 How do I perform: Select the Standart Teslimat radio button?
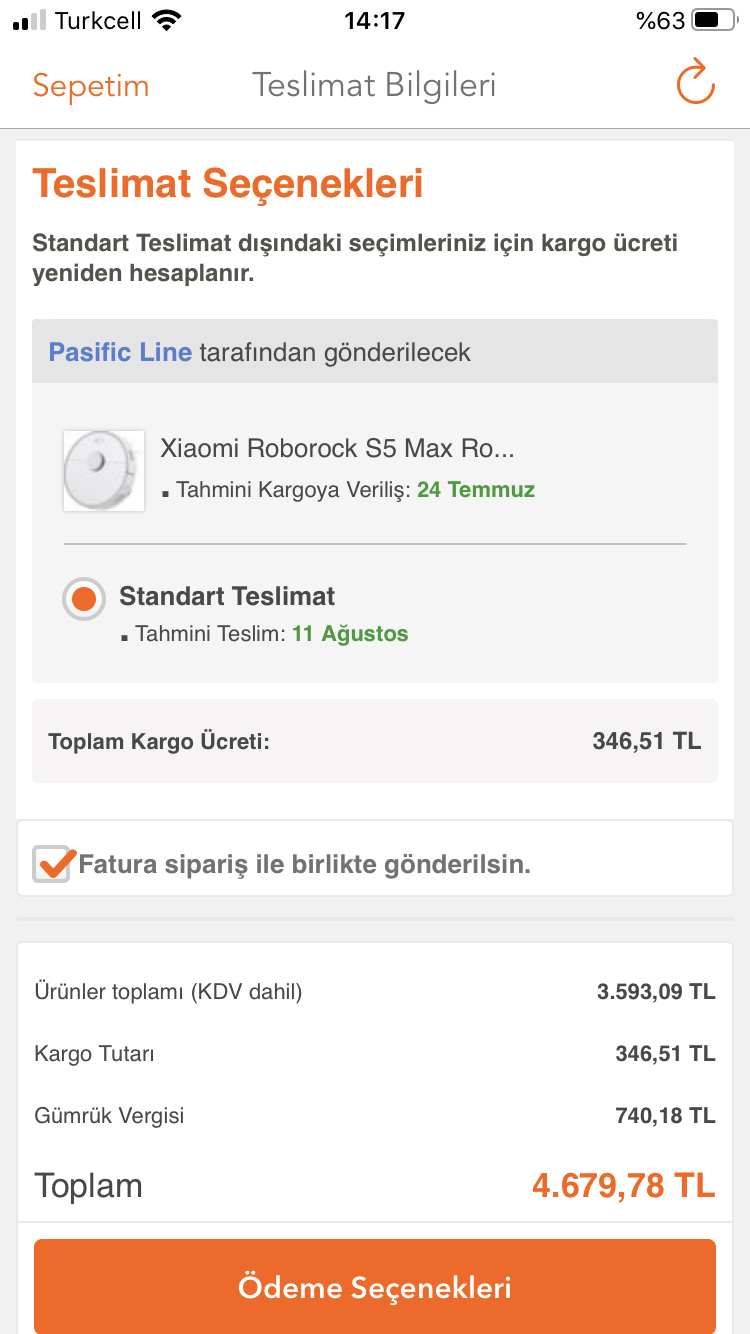pyautogui.click(x=84, y=599)
